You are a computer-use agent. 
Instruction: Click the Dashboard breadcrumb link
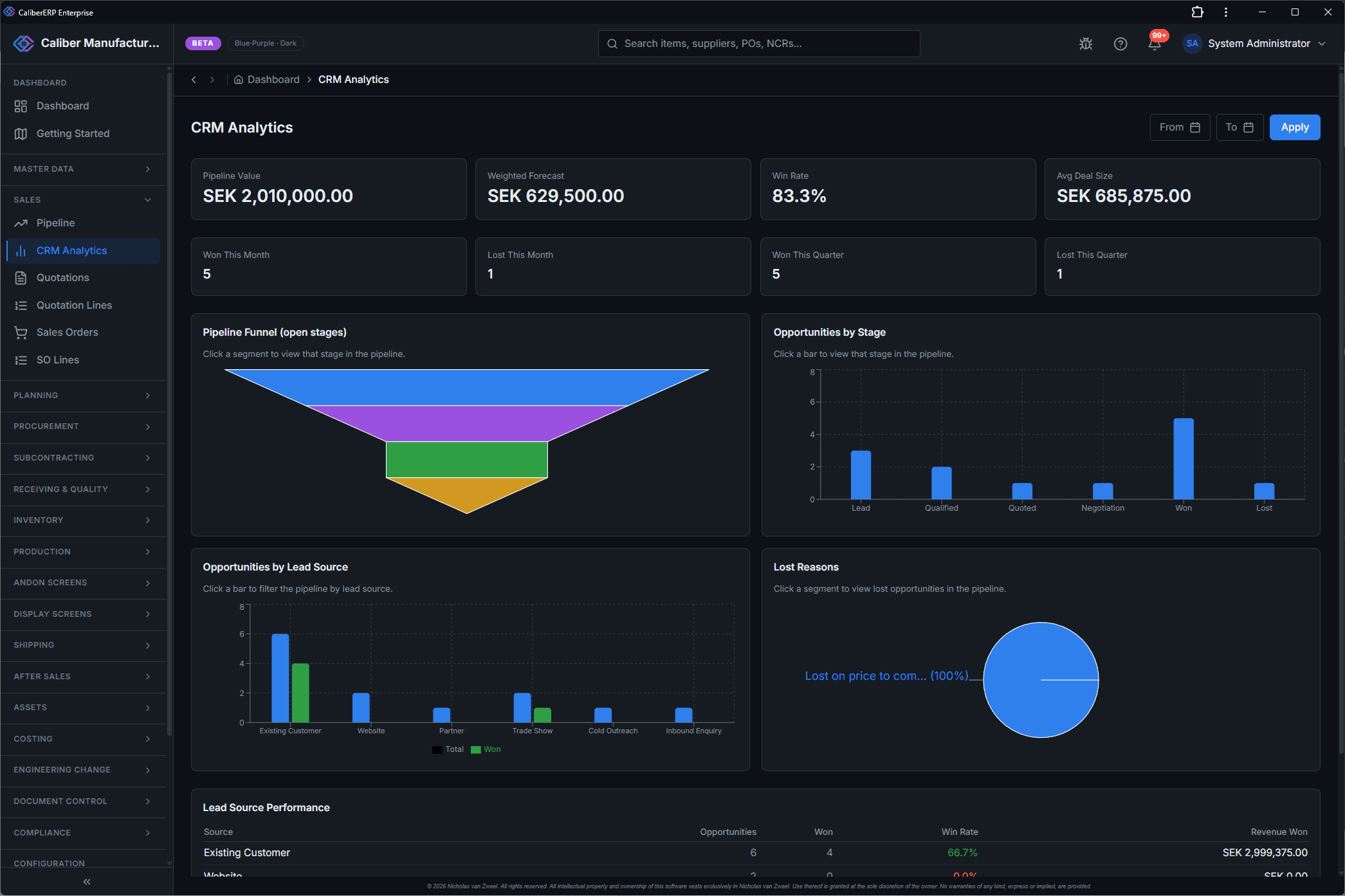[273, 80]
